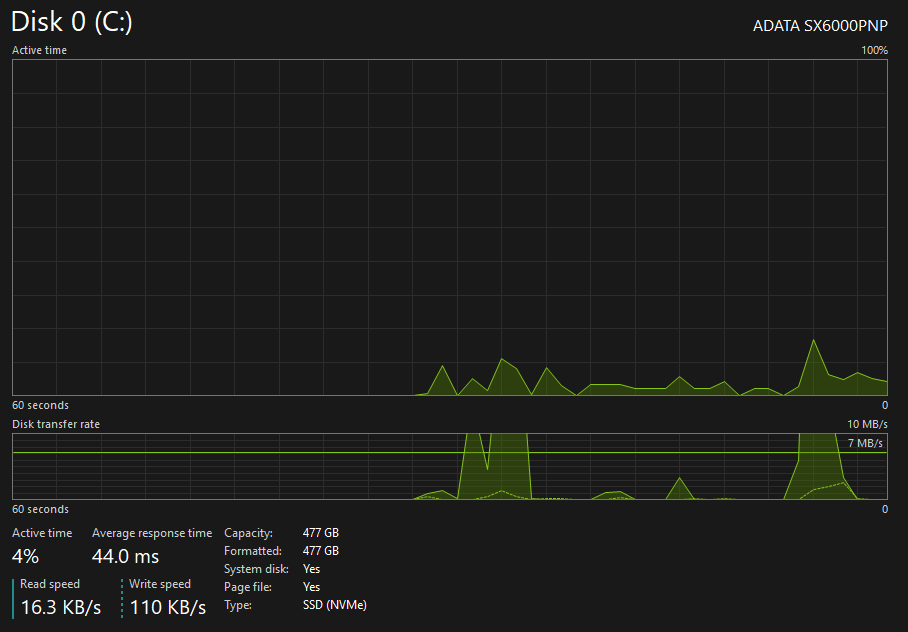
Task: Click the Page file Yes value
Action: pos(312,587)
